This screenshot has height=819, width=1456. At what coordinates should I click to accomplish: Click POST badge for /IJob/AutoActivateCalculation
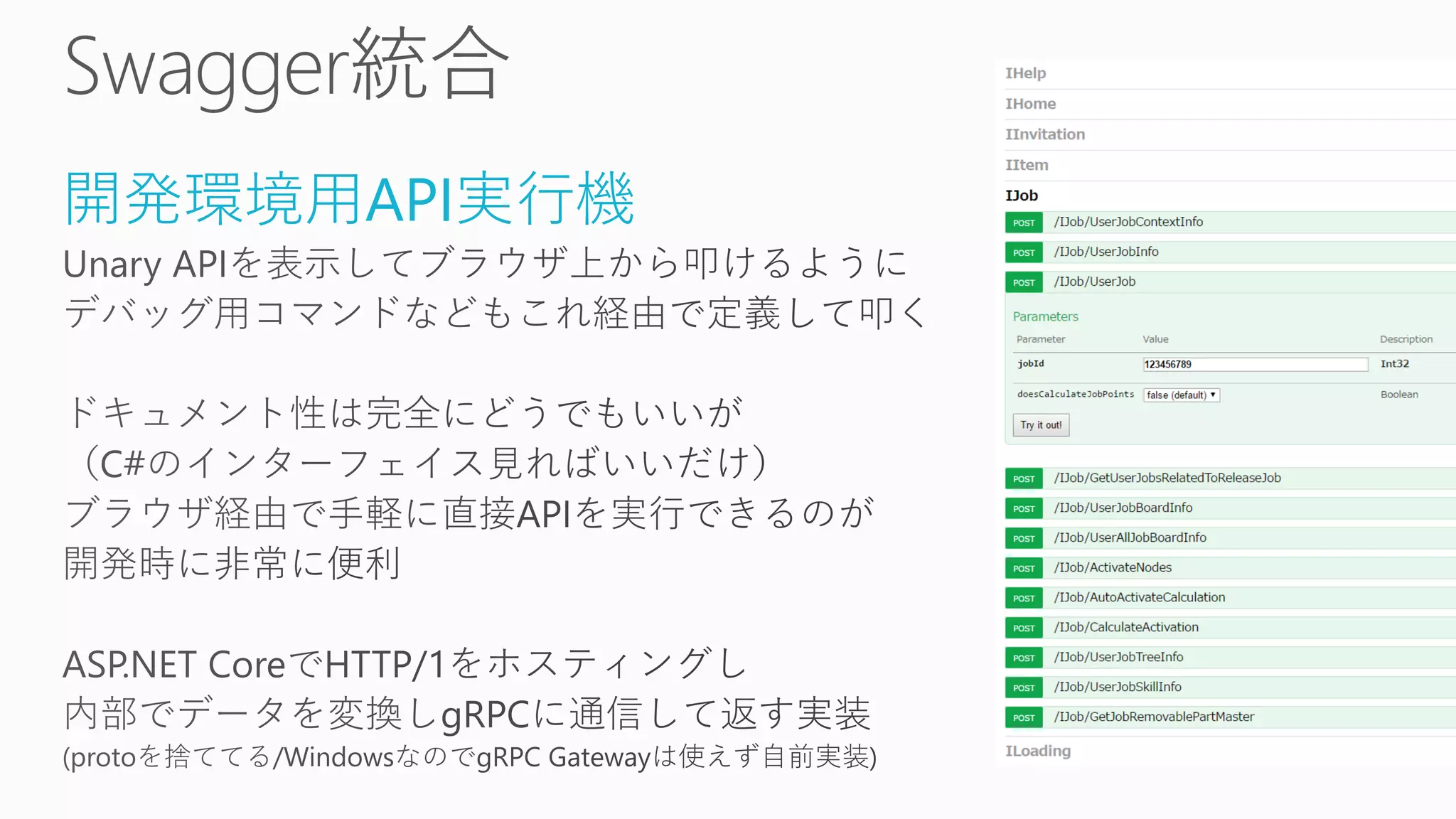pos(1024,598)
